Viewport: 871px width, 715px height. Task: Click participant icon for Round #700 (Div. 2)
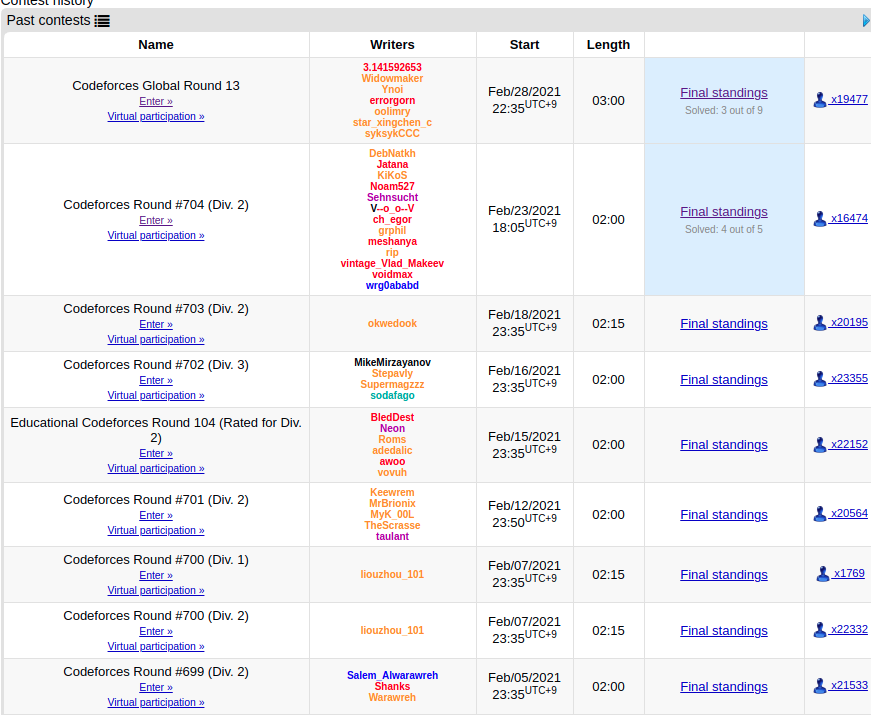820,630
